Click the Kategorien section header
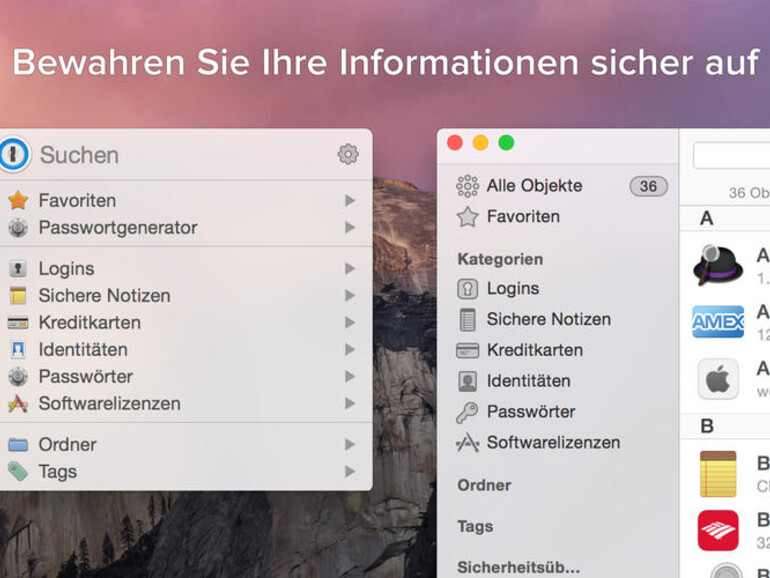 click(500, 259)
